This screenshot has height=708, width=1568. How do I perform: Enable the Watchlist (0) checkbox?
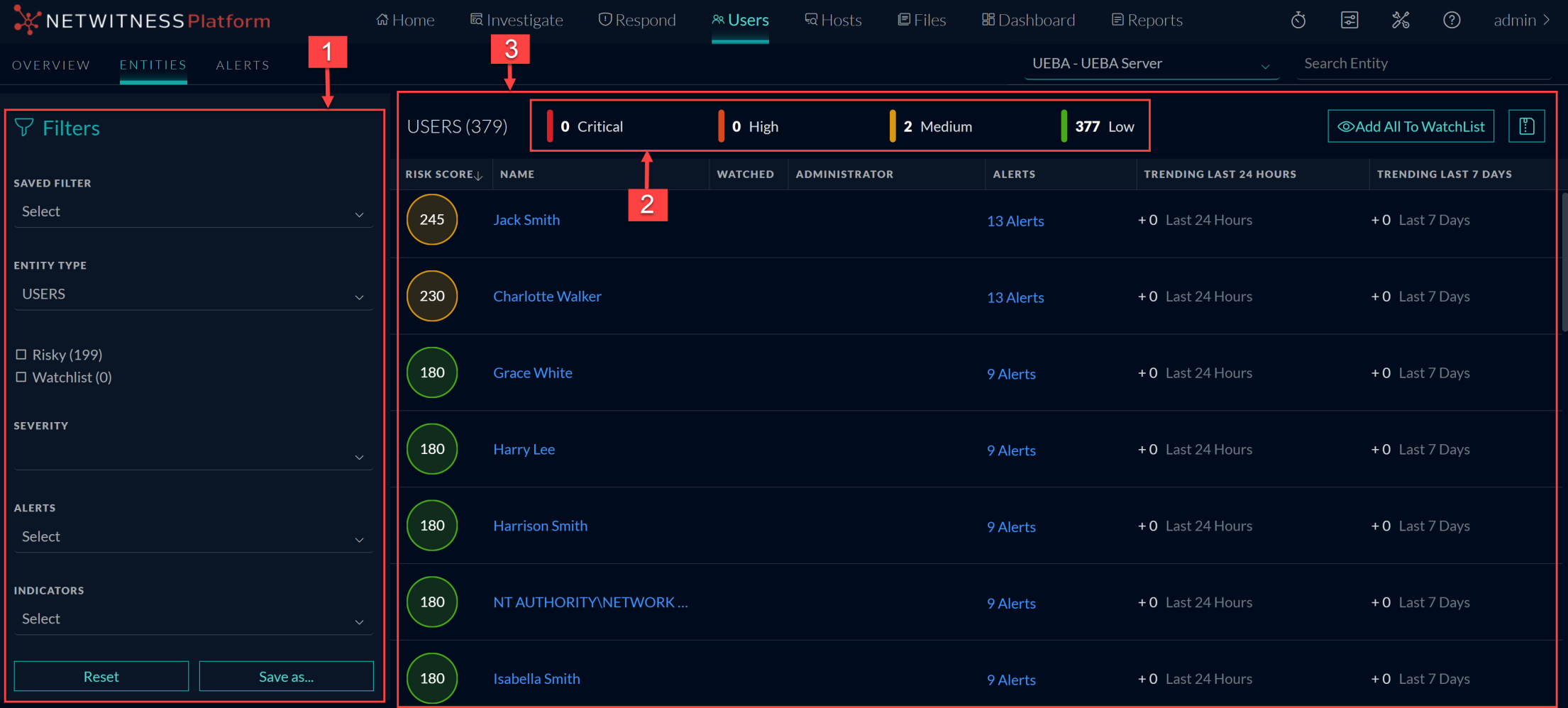(21, 377)
